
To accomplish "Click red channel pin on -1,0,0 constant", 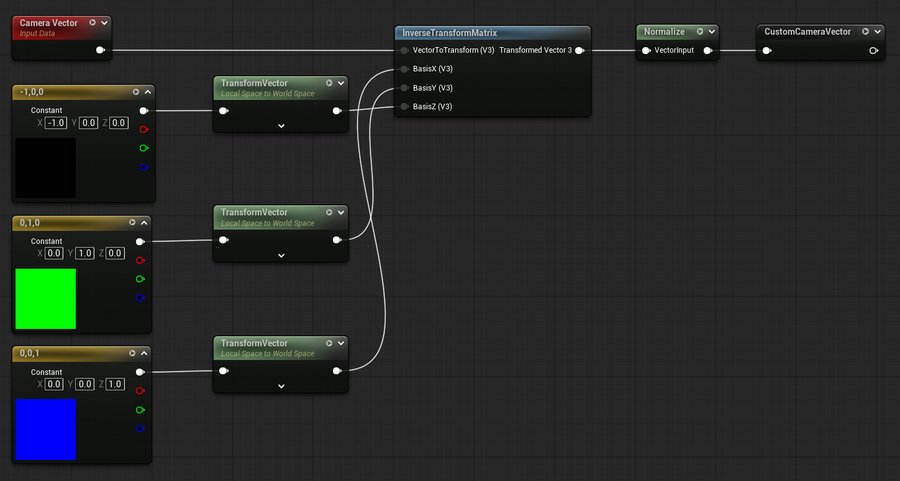I will point(143,129).
